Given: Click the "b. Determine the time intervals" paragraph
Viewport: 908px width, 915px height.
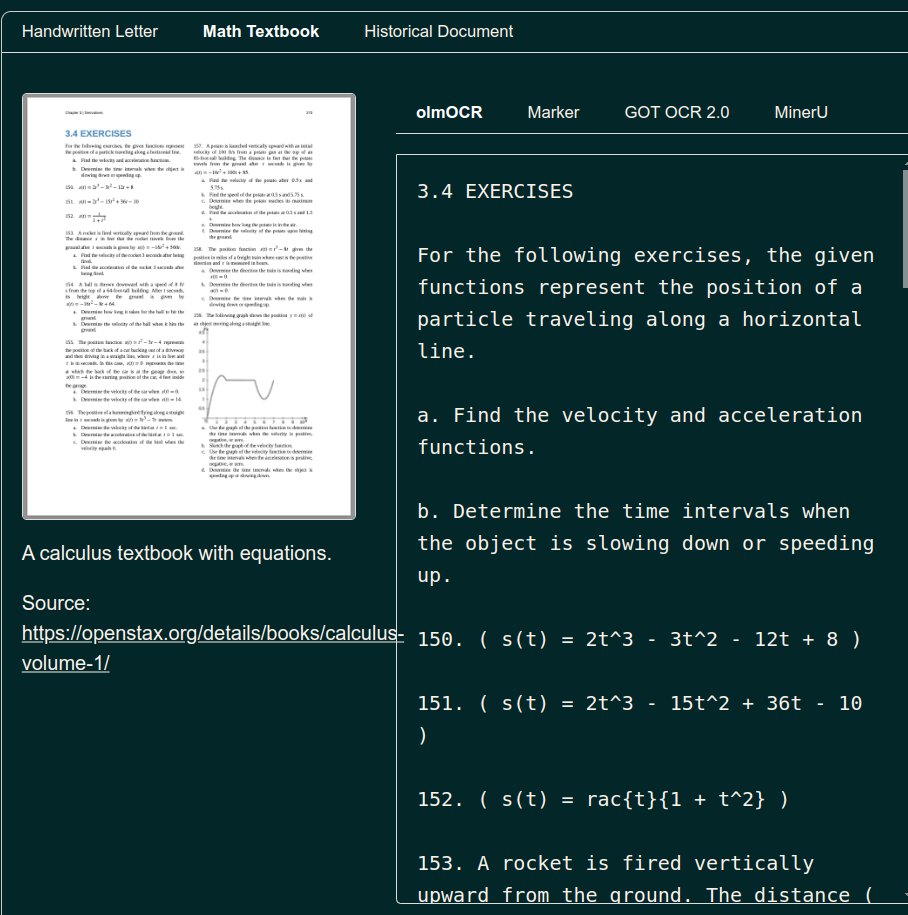Looking at the screenshot, I should pyautogui.click(x=645, y=543).
